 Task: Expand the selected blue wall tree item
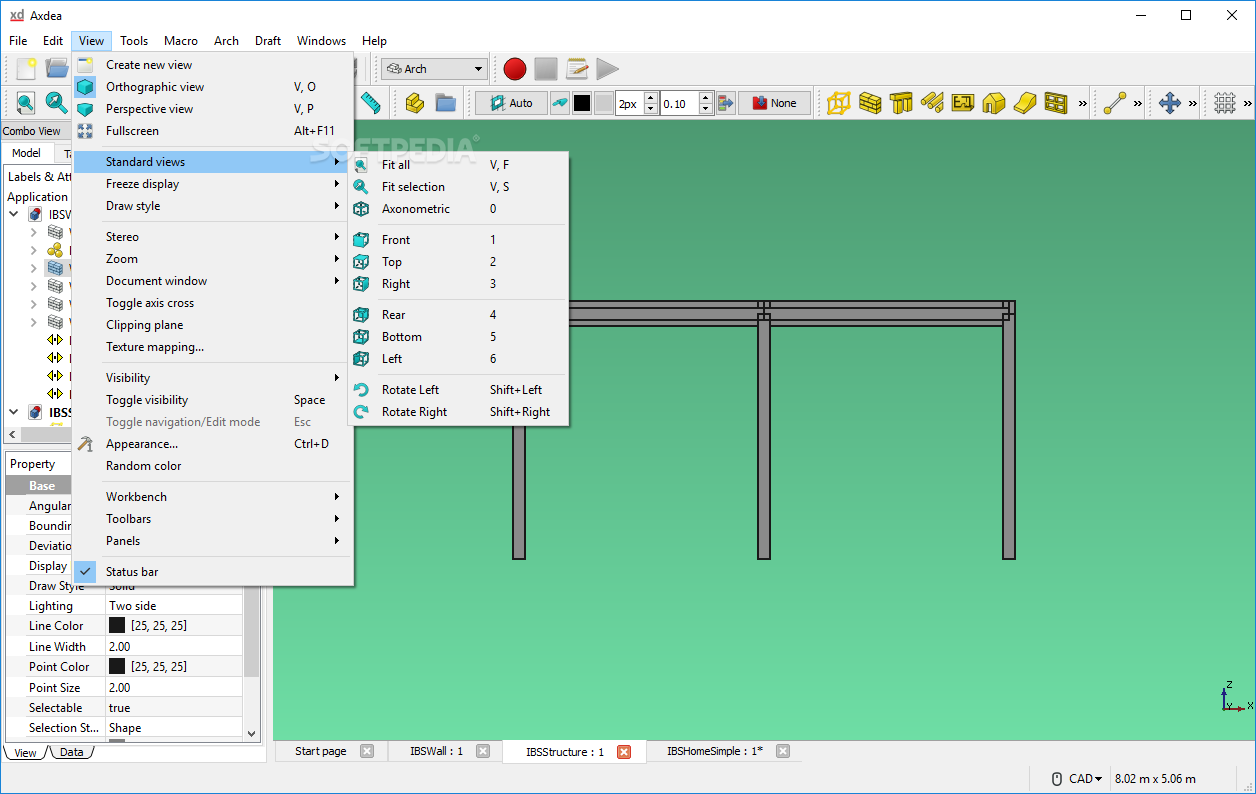coord(33,268)
